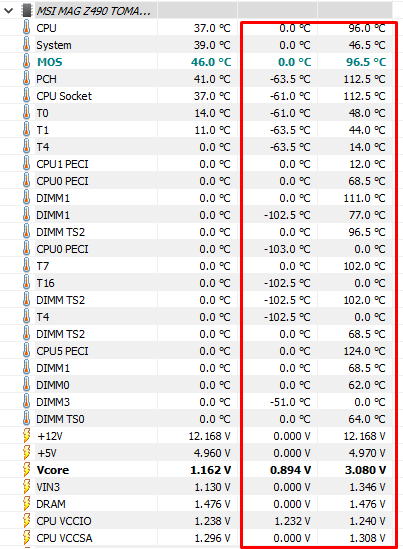Click CPU5 PECI maximum value 124.0 °C
Screen dimensions: 403x549
coord(364,351)
